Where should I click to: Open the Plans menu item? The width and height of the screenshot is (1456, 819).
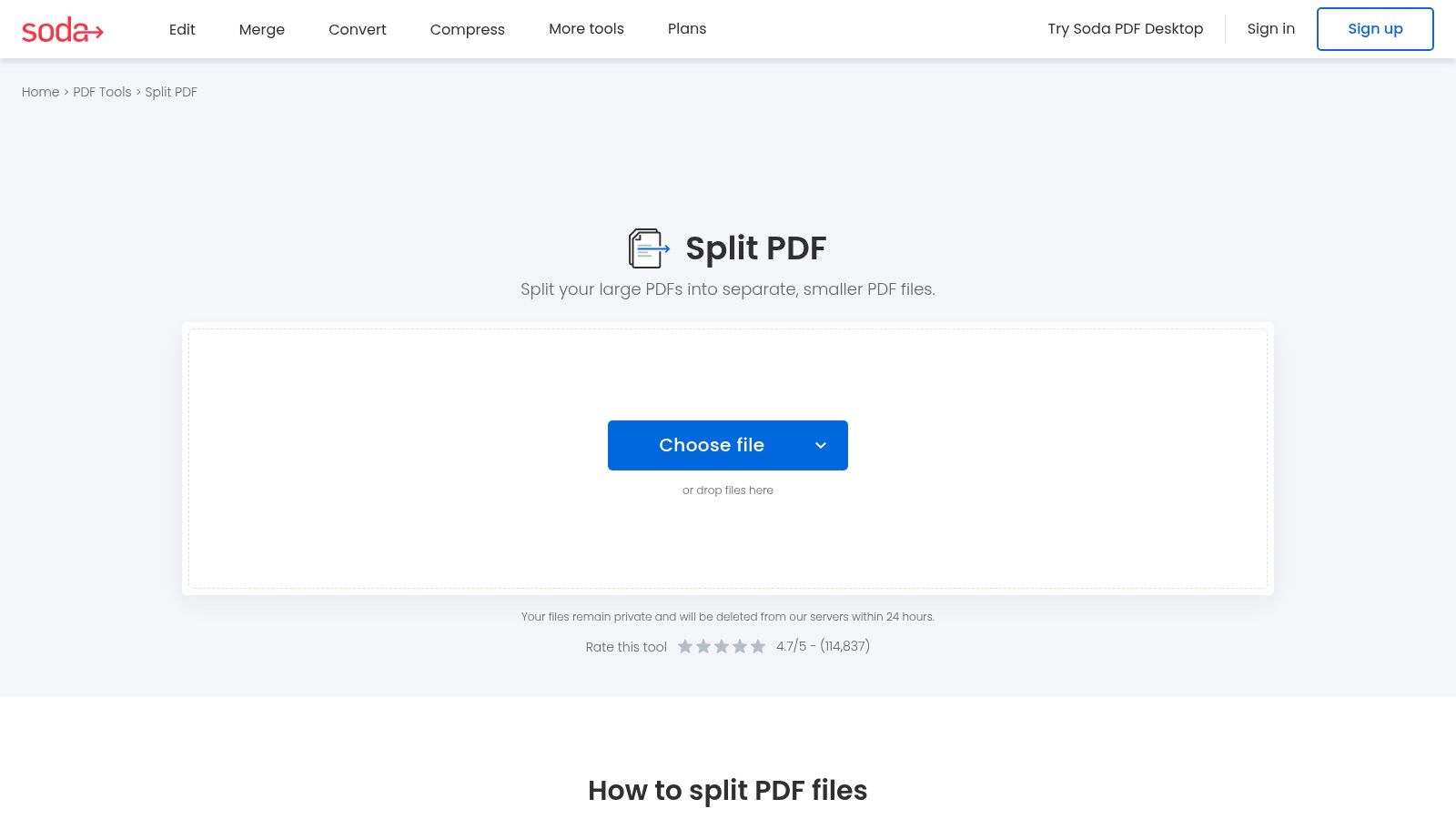pyautogui.click(x=687, y=28)
